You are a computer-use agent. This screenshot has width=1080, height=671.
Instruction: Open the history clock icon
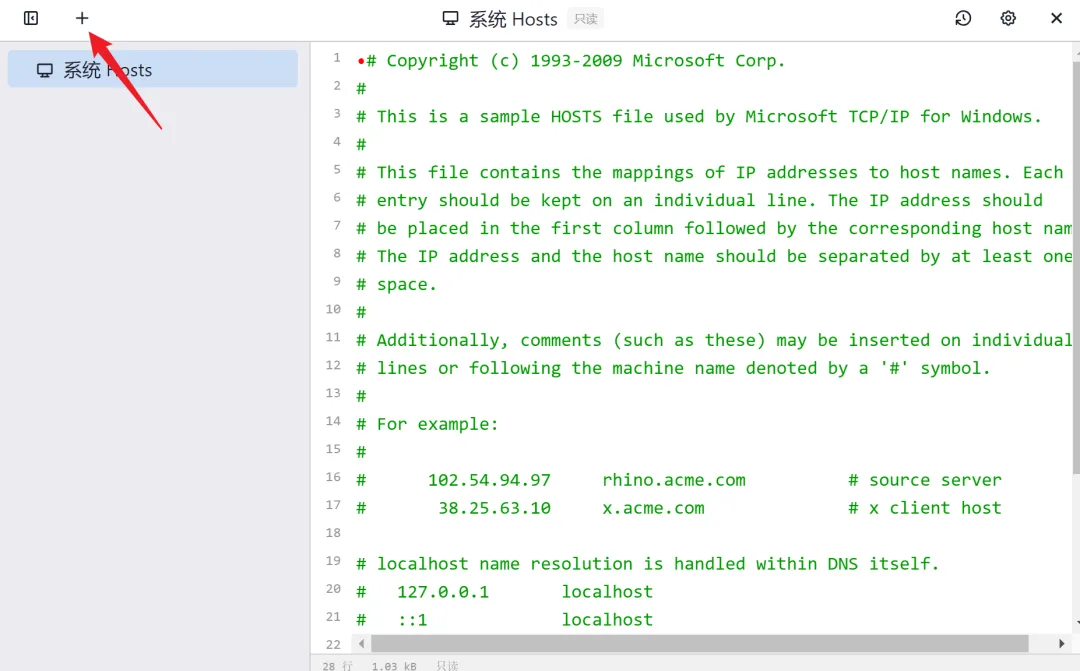pyautogui.click(x=963, y=18)
